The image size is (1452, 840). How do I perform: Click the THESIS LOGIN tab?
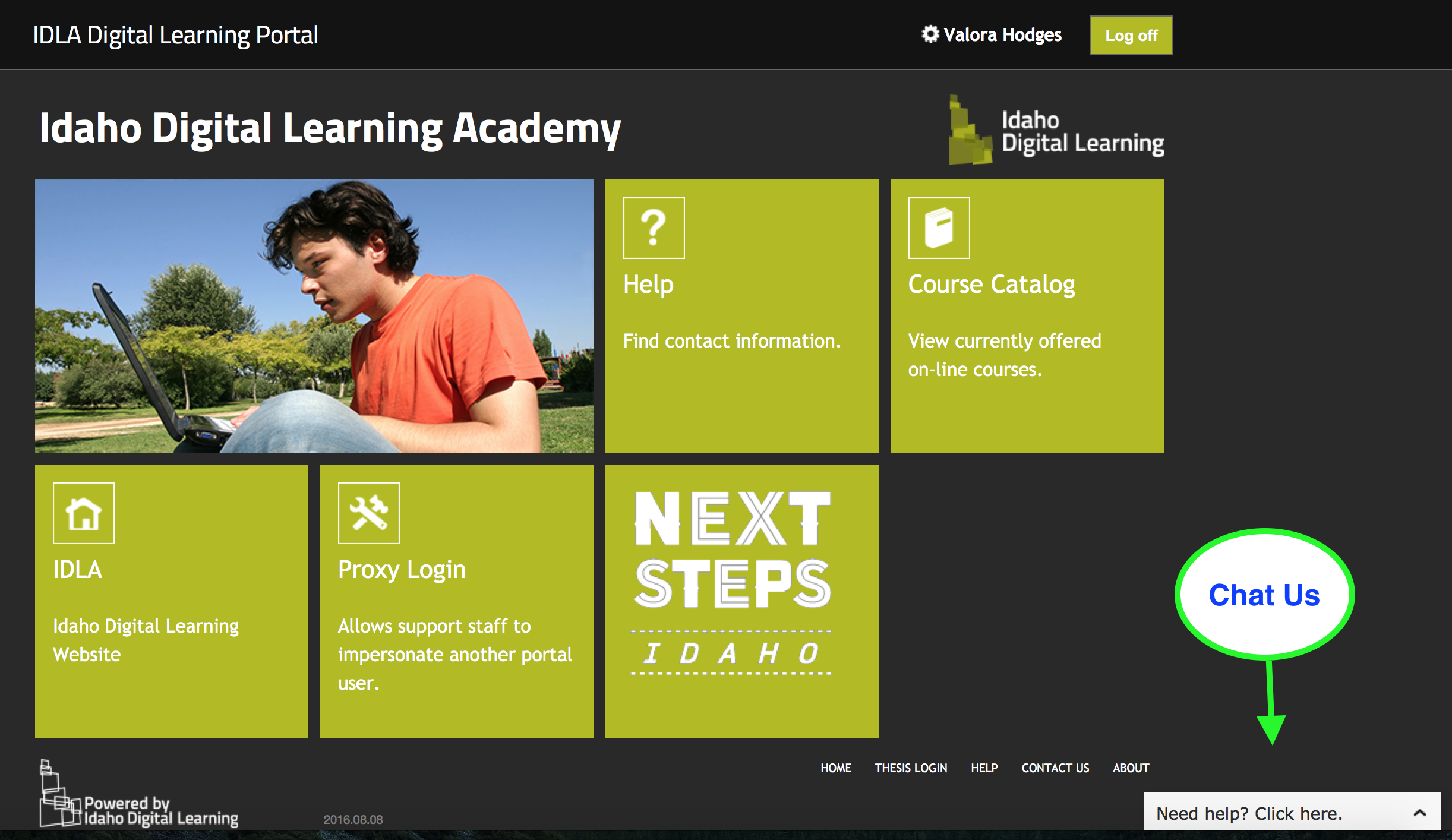(x=909, y=768)
